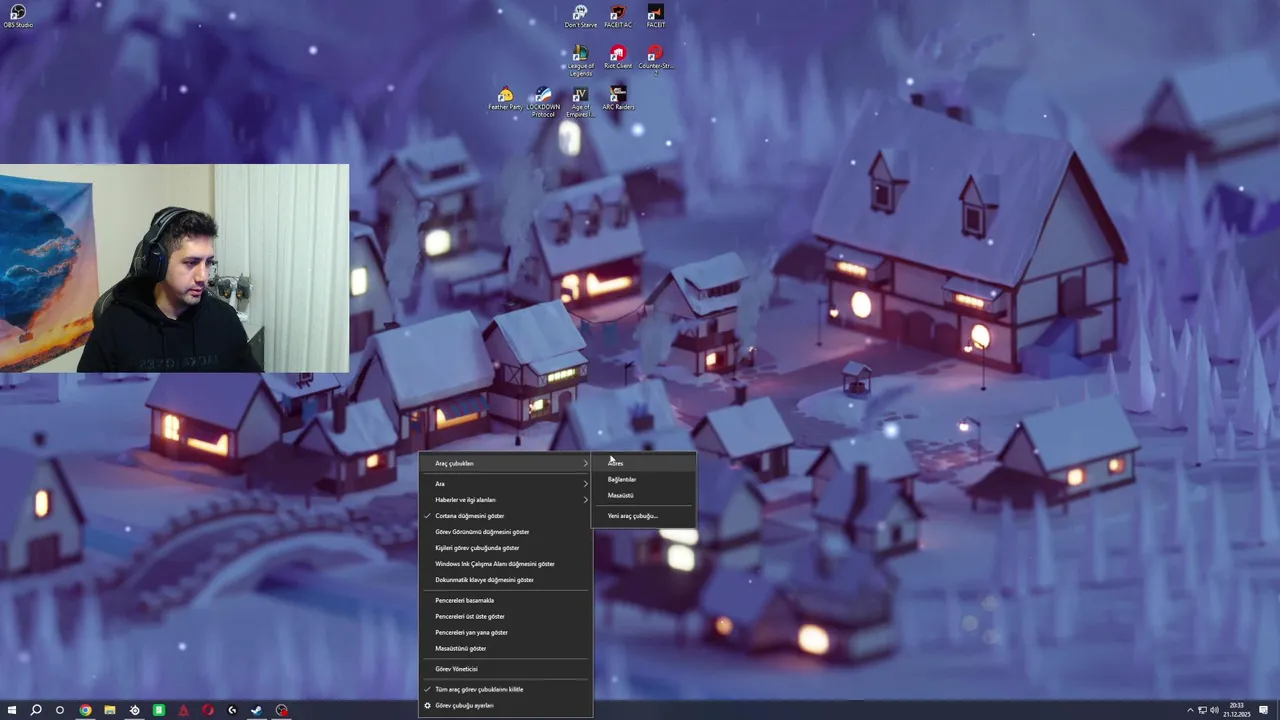Open Steam from the taskbar
Viewport: 1280px width, 720px height.
(x=256, y=710)
